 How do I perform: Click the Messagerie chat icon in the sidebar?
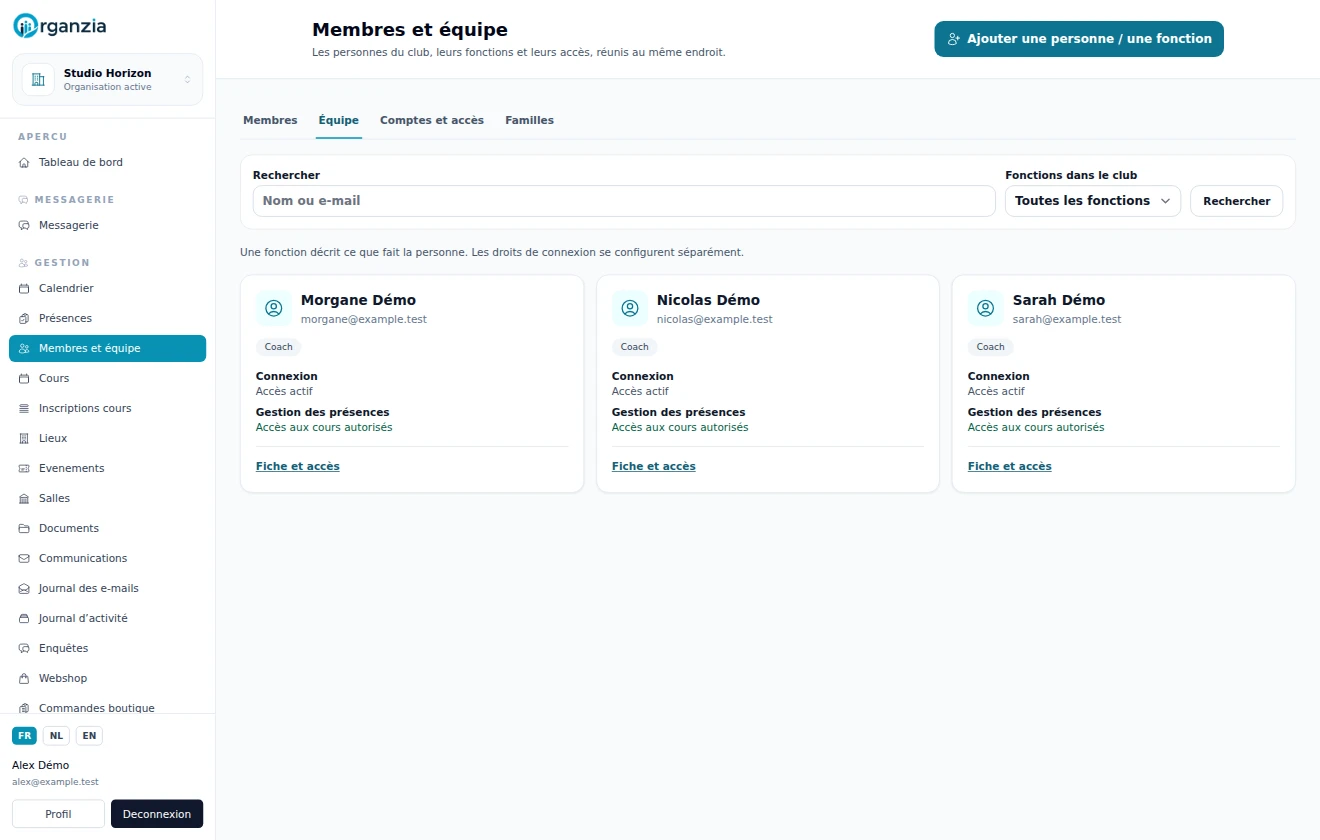[24, 225]
